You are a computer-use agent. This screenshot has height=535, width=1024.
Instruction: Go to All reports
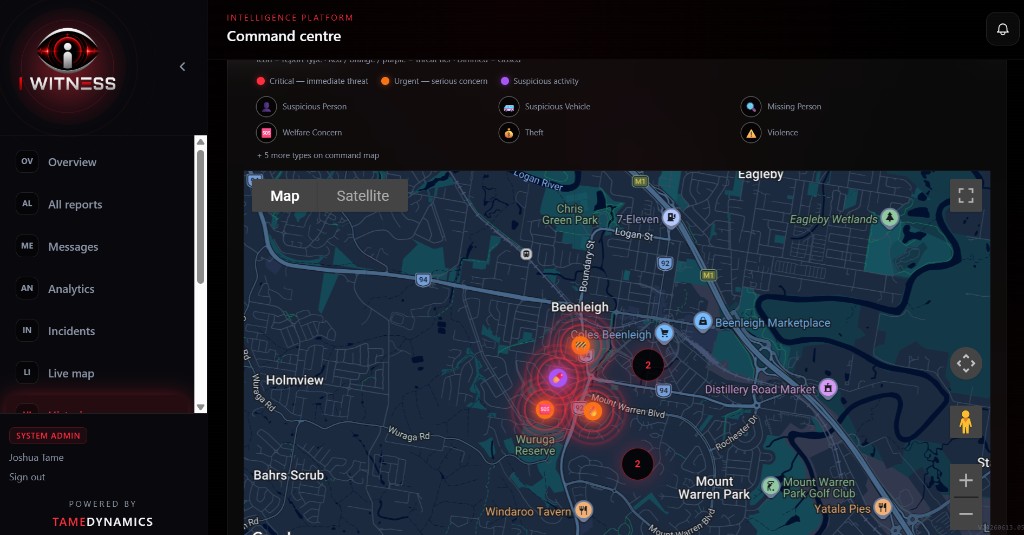coord(75,204)
